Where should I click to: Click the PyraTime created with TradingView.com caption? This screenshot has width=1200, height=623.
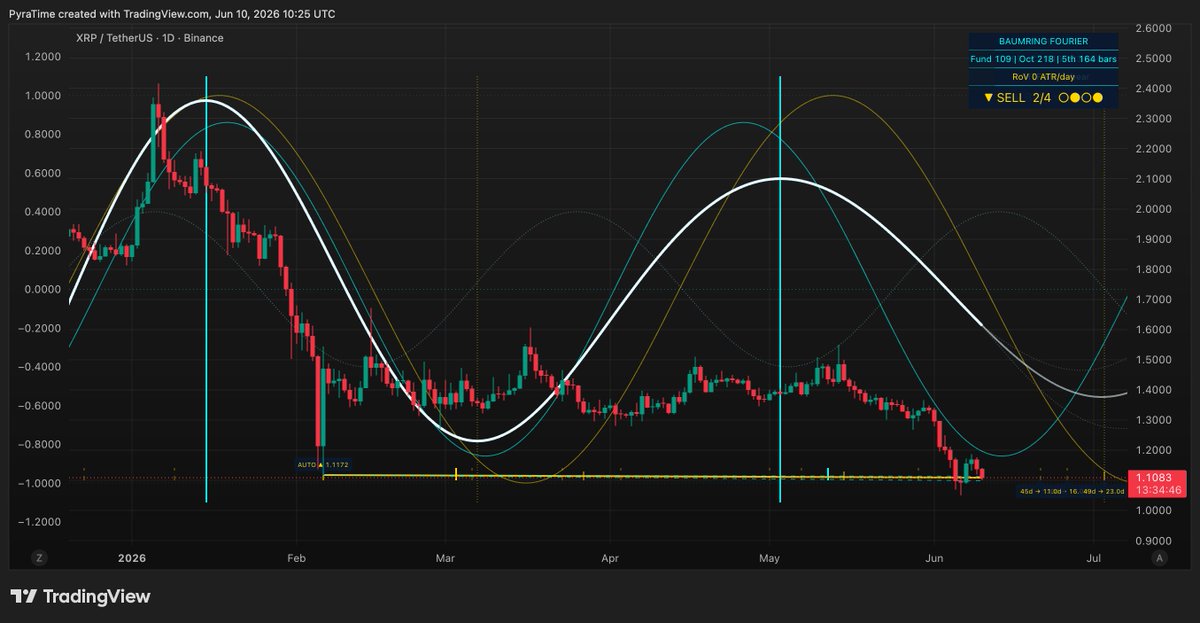coord(173,14)
